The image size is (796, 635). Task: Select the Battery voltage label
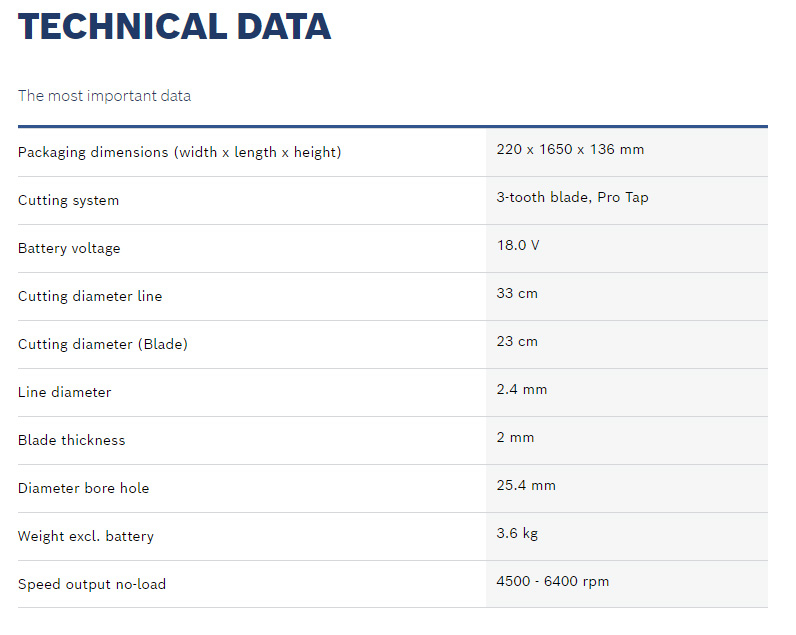69,248
